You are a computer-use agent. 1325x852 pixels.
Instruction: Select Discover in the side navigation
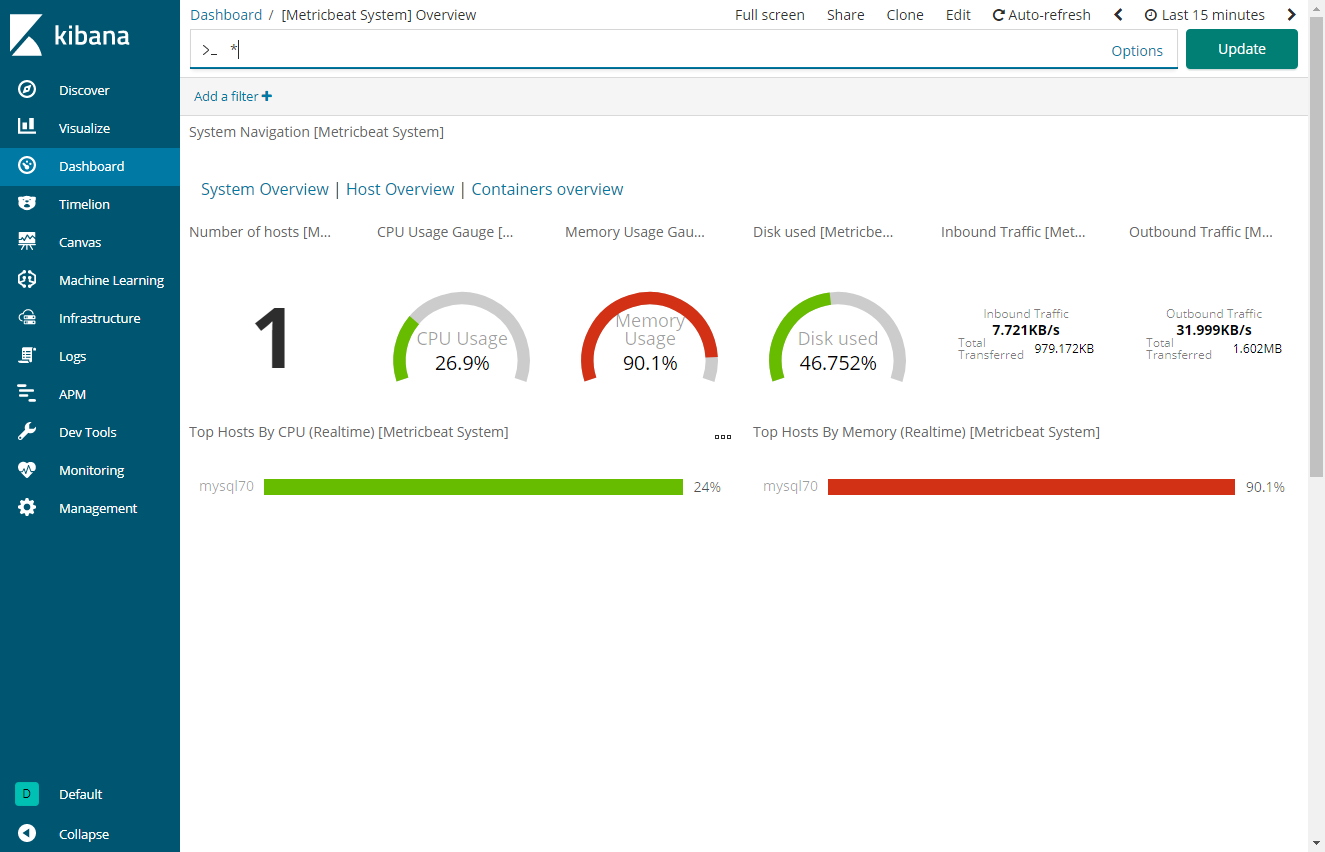pyautogui.click(x=84, y=90)
